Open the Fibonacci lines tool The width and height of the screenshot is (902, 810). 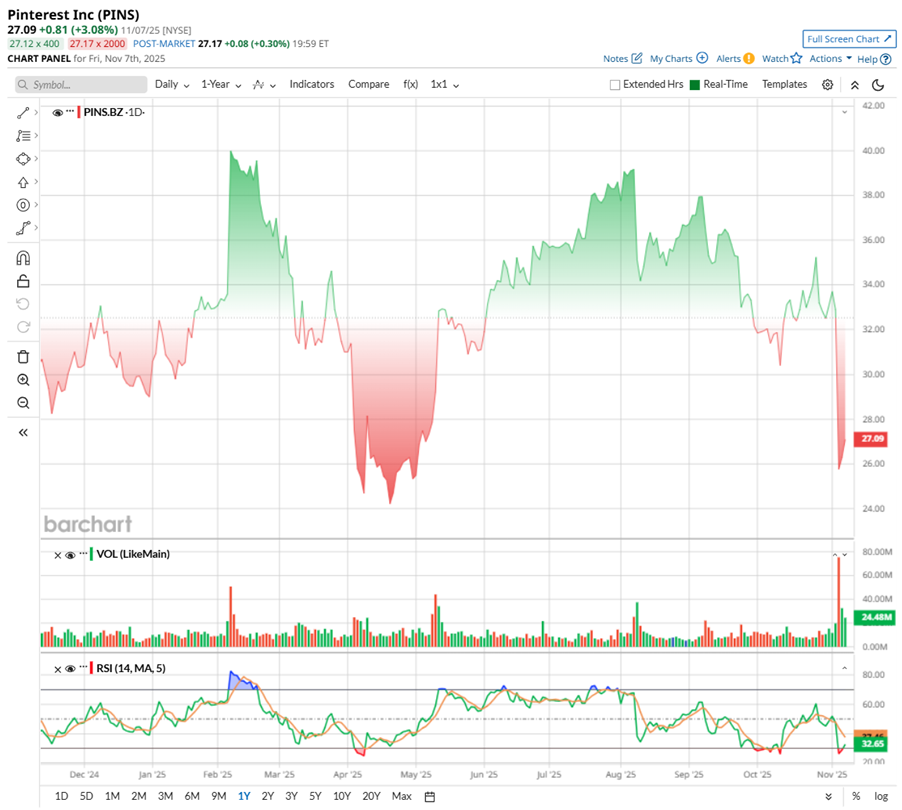coord(23,136)
